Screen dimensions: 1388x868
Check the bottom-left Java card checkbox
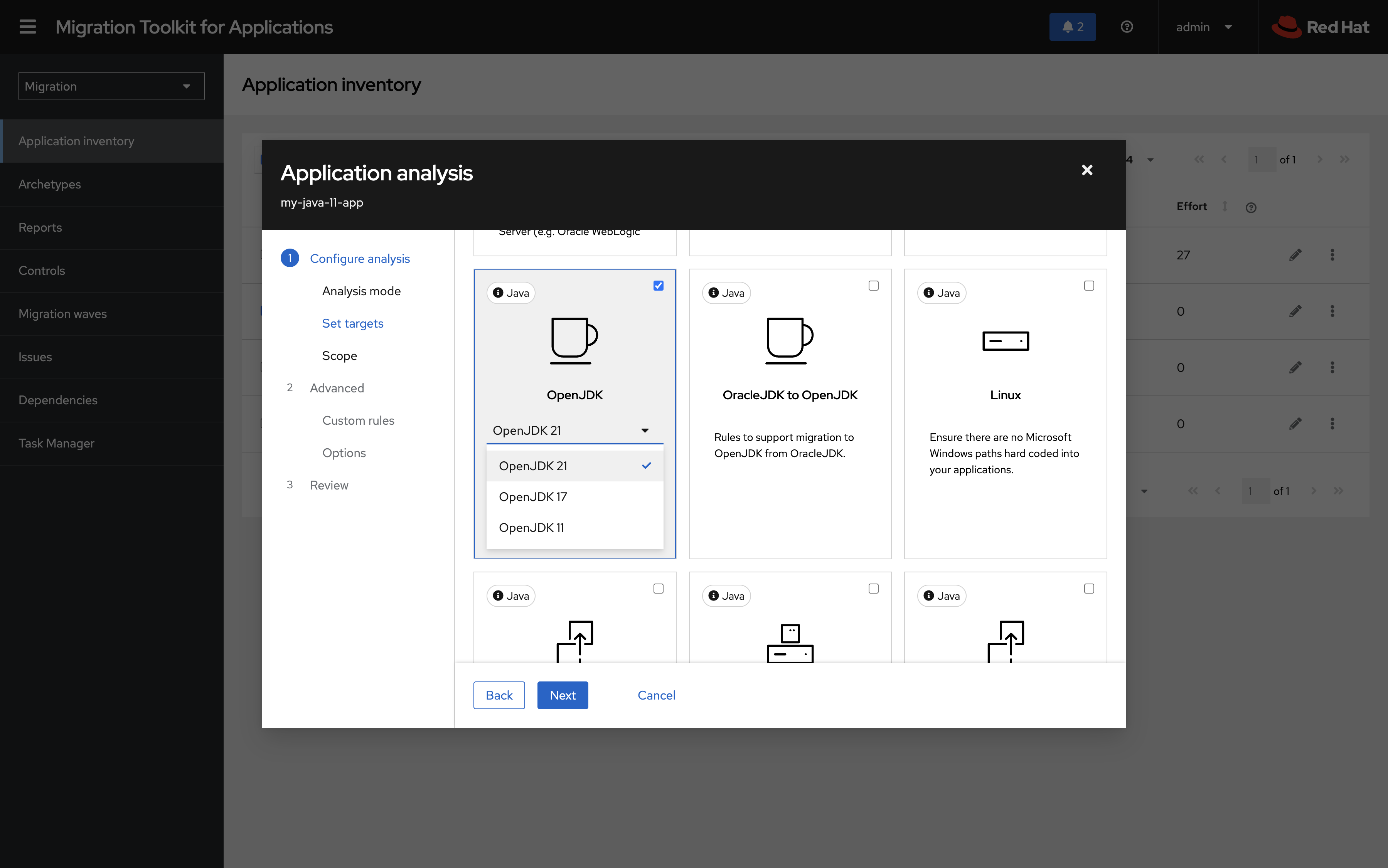[658, 589]
